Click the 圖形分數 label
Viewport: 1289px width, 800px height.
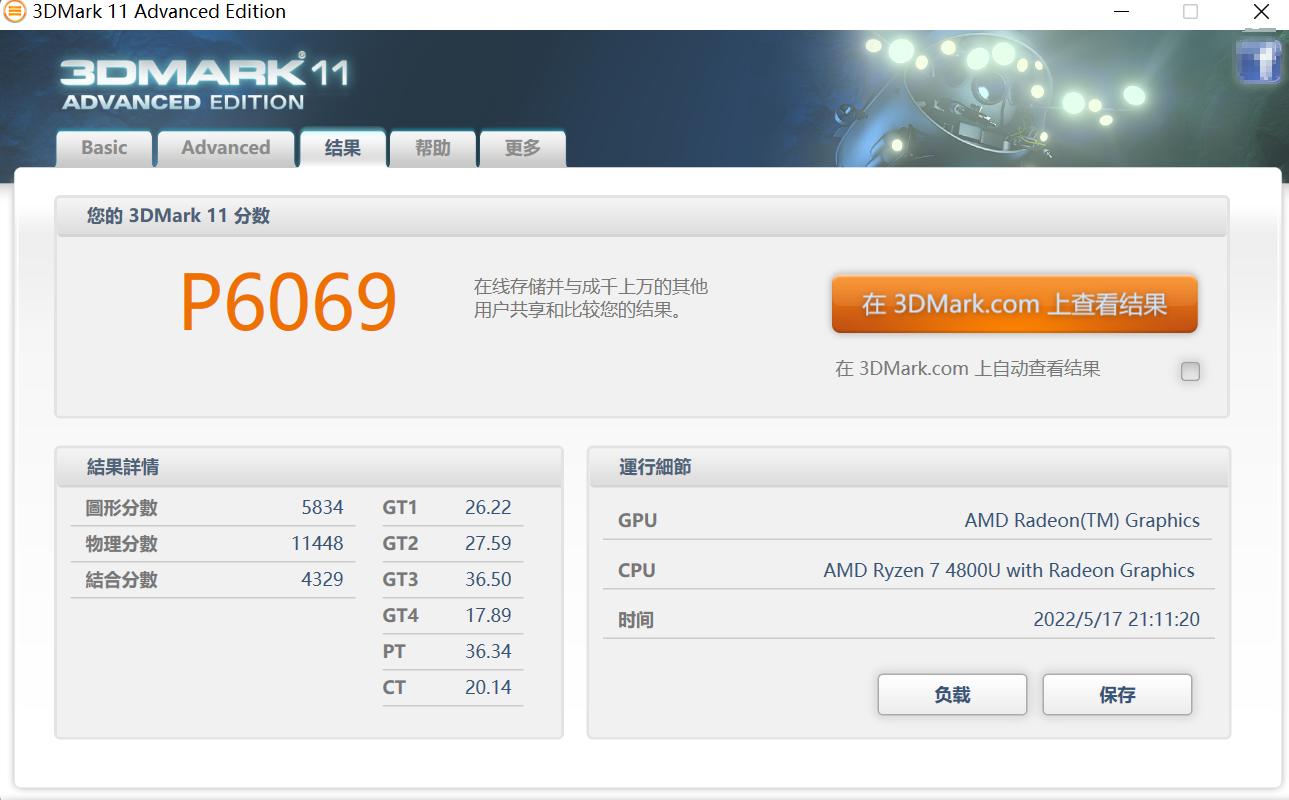[121, 508]
